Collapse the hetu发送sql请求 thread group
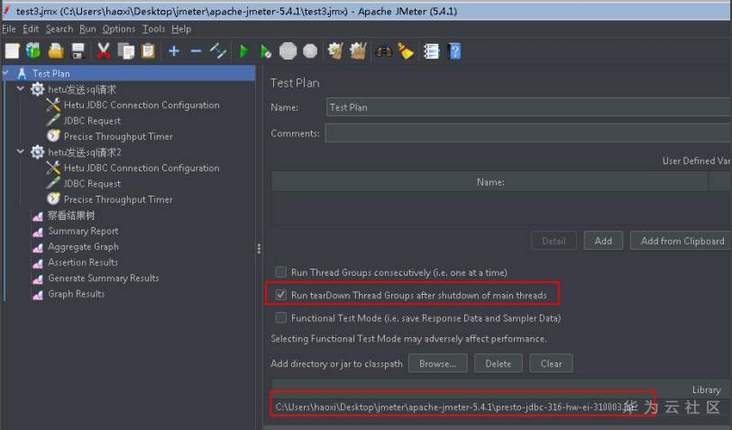 (x=21, y=88)
